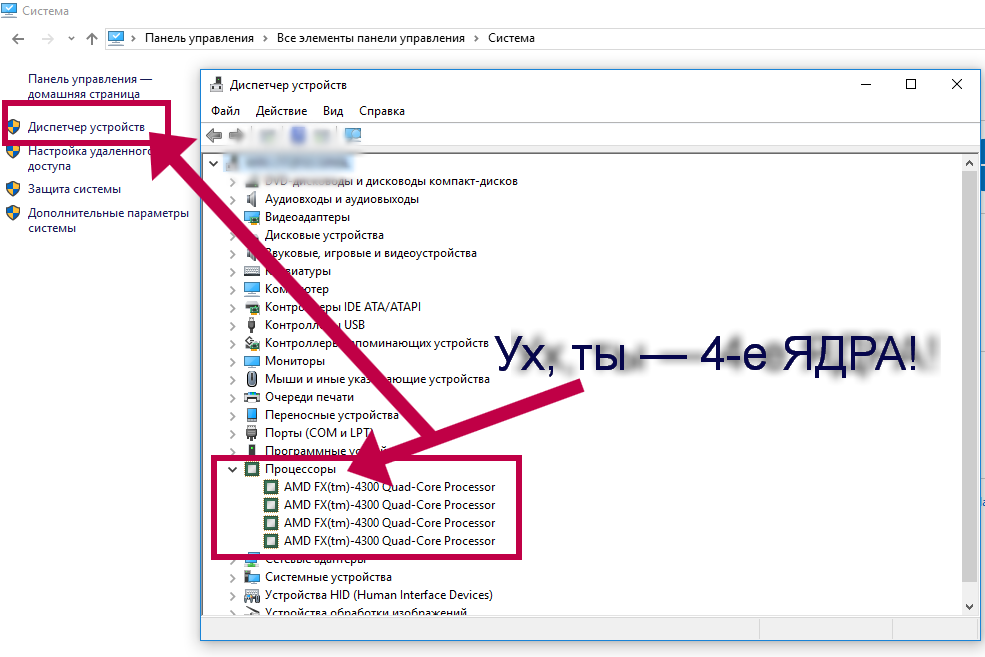Screen dimensions: 985x657
Task: Click the speaker icon for Аудиовходы и аудиовыходы
Action: (x=252, y=199)
